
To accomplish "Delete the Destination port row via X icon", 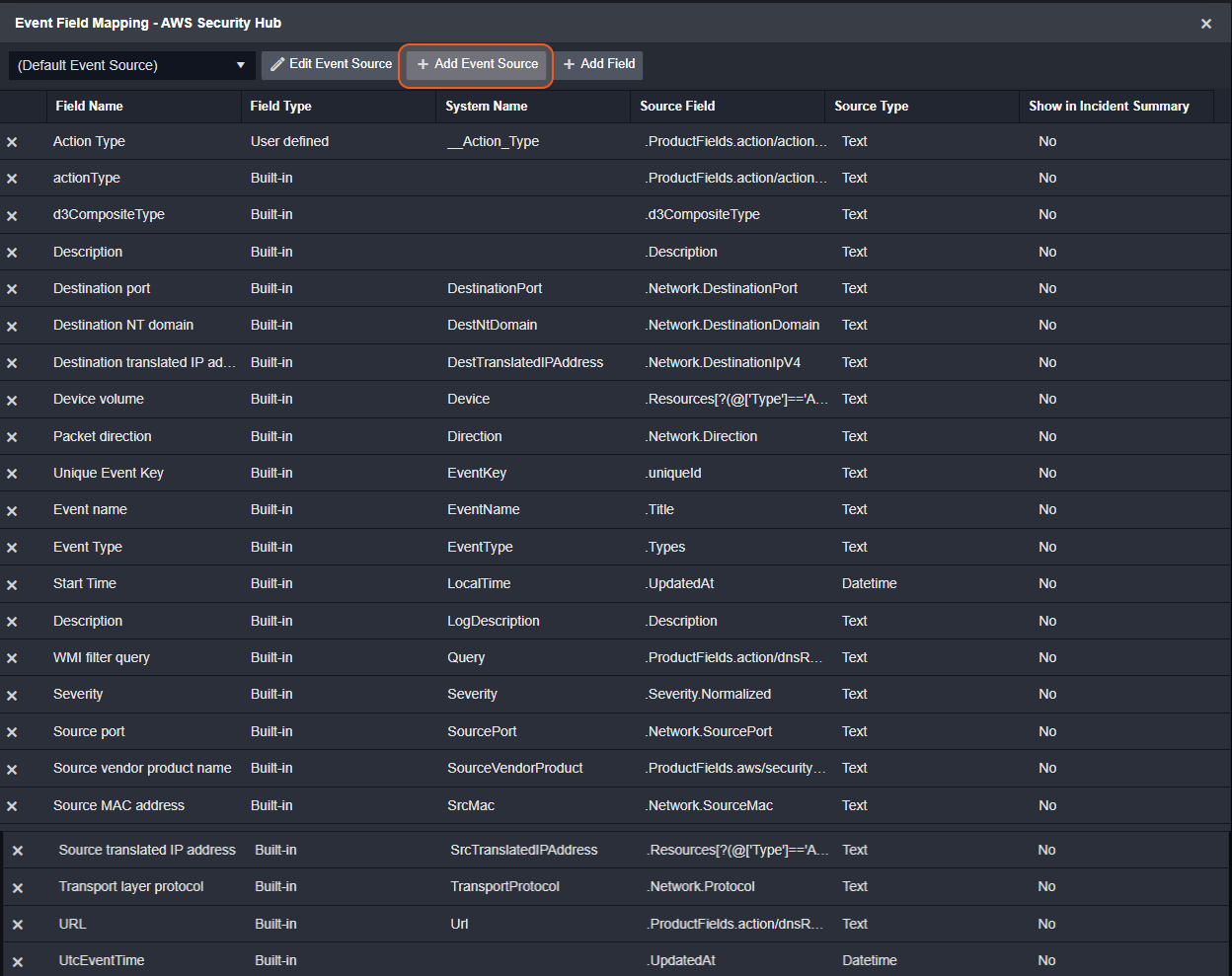I will (x=12, y=289).
